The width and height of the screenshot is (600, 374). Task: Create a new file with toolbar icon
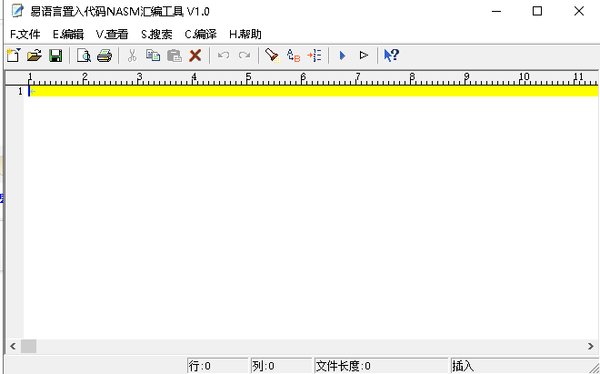[x=13, y=56]
